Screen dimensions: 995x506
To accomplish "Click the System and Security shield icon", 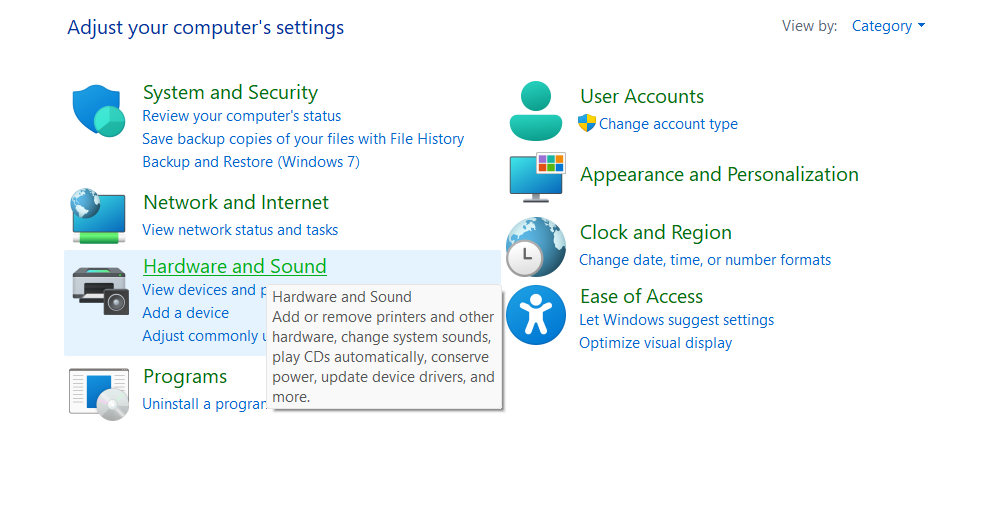I will coord(97,110).
